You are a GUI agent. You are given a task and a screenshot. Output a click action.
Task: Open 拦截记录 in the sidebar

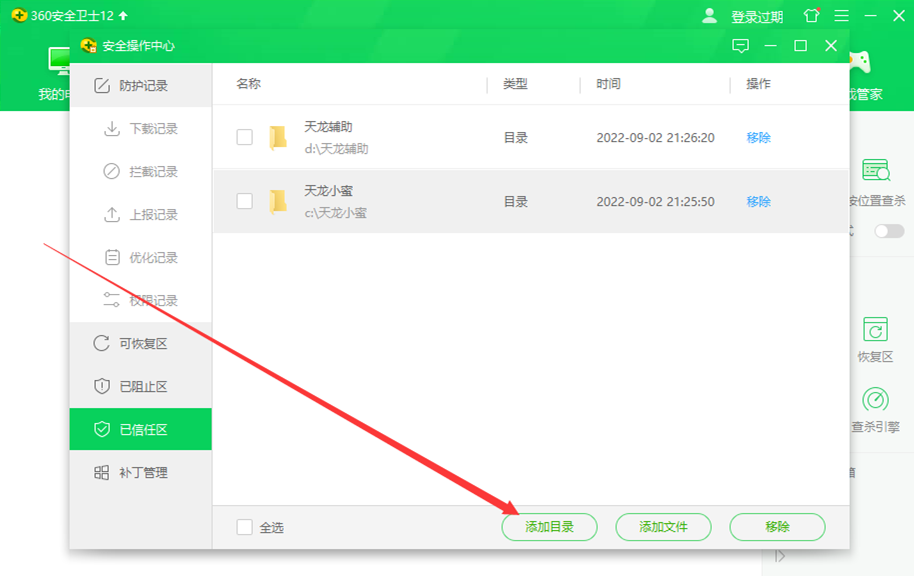click(x=140, y=171)
